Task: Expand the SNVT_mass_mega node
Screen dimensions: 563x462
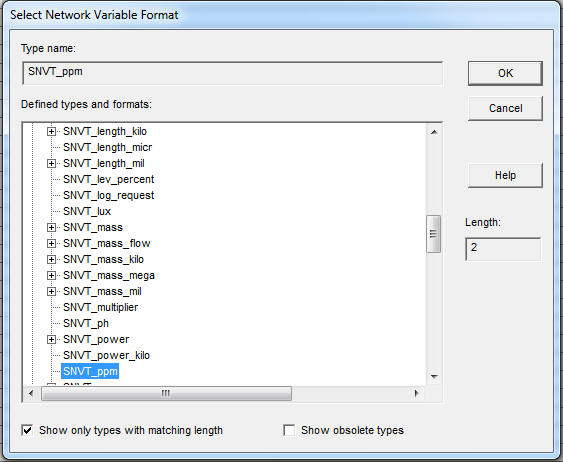Action: [x=51, y=276]
